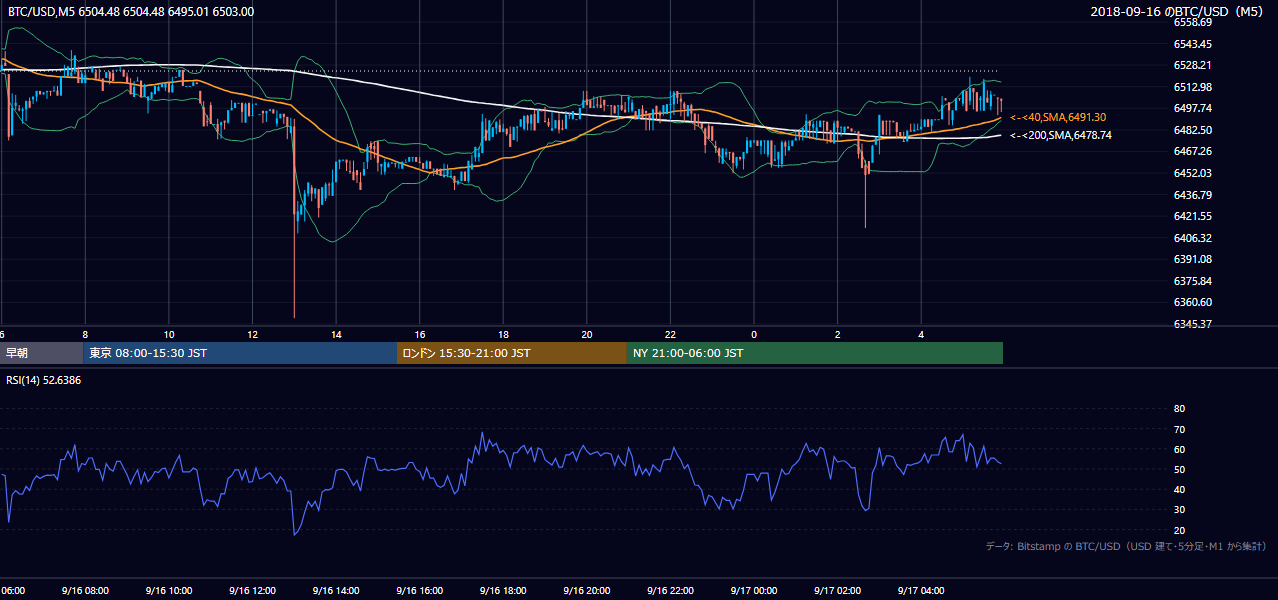The height and width of the screenshot is (600, 1278).
Task: Click RSI axis level 30
Action: [x=1179, y=510]
